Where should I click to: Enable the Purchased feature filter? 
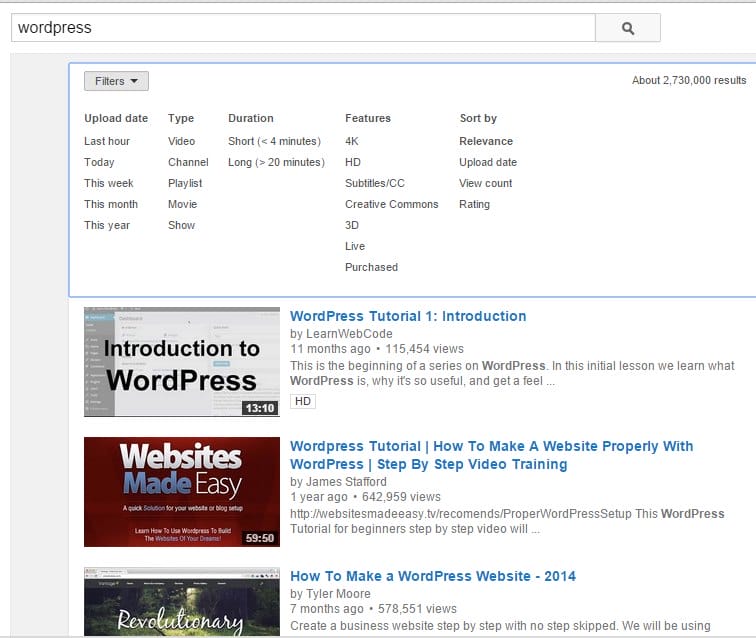(371, 267)
